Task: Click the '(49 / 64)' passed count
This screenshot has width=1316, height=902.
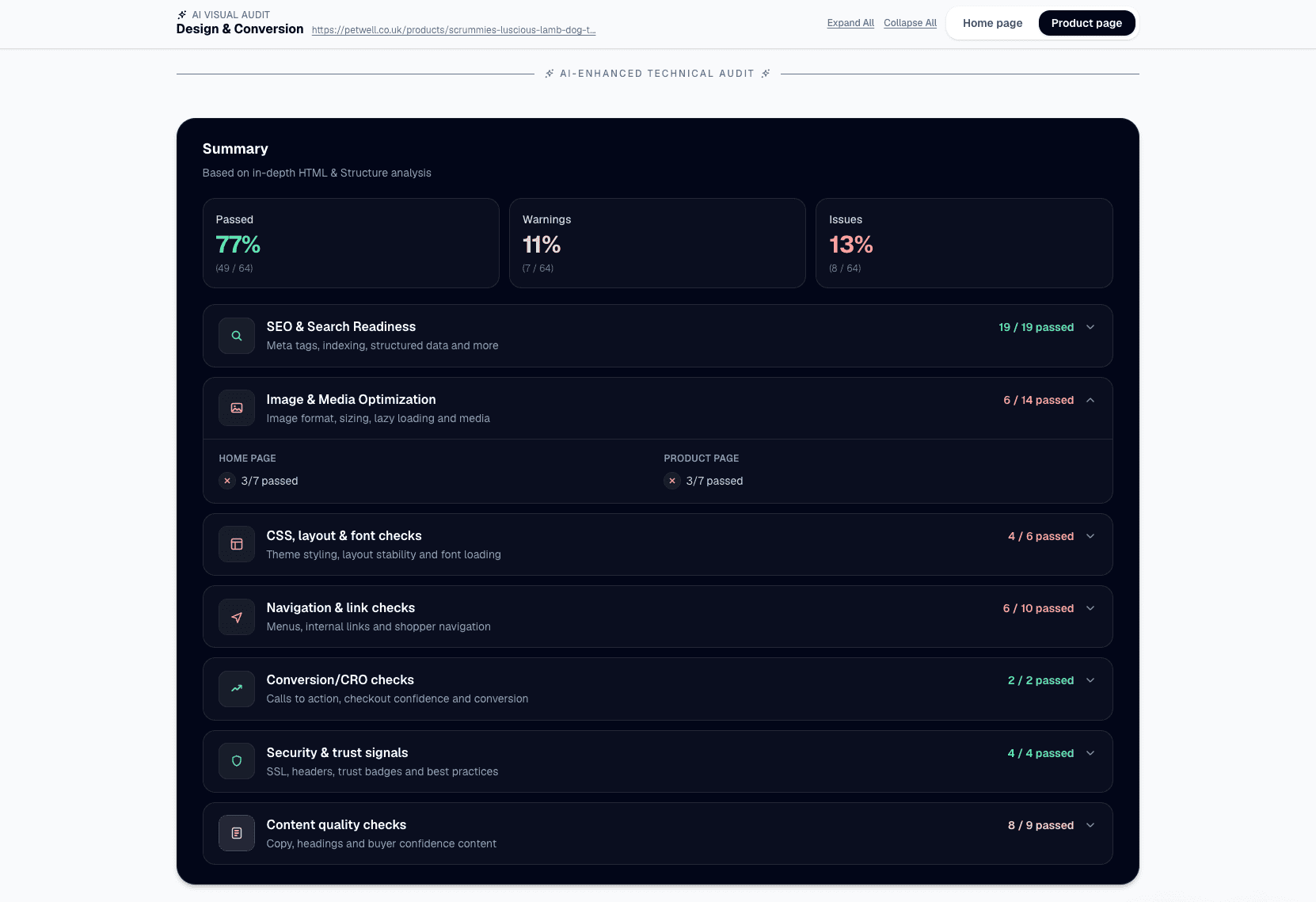Action: click(x=234, y=268)
